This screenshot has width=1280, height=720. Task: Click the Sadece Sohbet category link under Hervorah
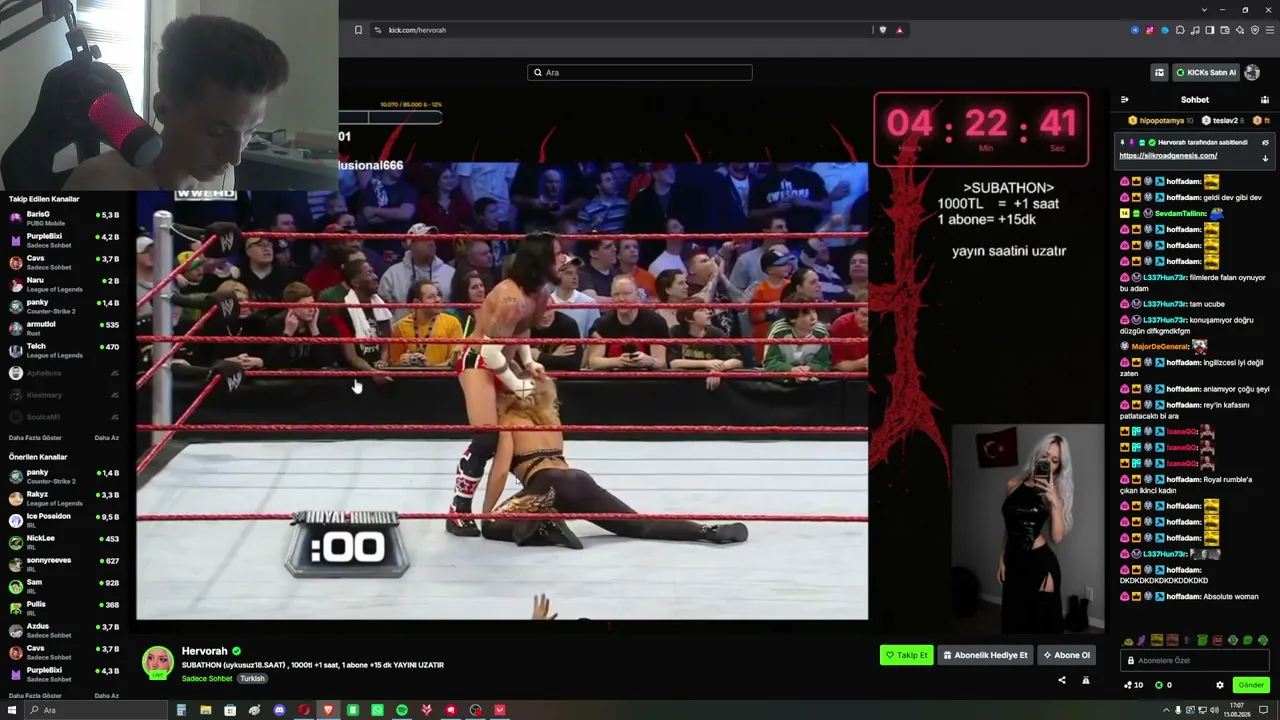pyautogui.click(x=207, y=678)
